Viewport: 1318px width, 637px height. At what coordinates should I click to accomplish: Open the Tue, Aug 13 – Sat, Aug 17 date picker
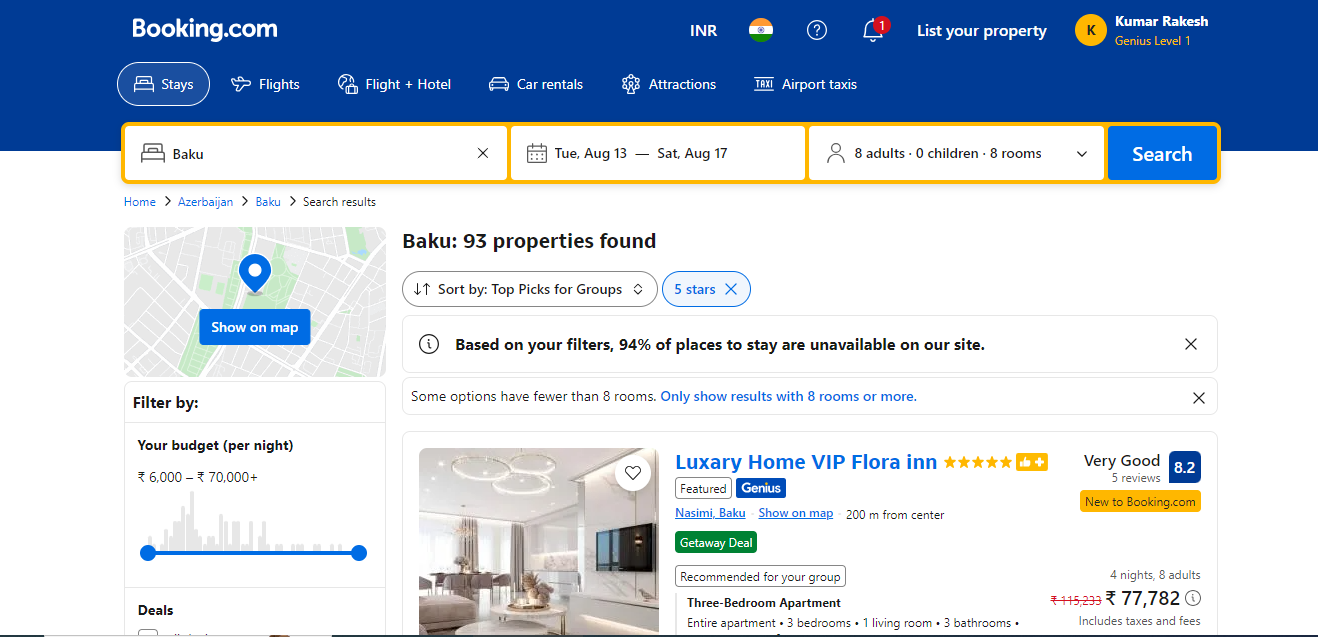[658, 153]
